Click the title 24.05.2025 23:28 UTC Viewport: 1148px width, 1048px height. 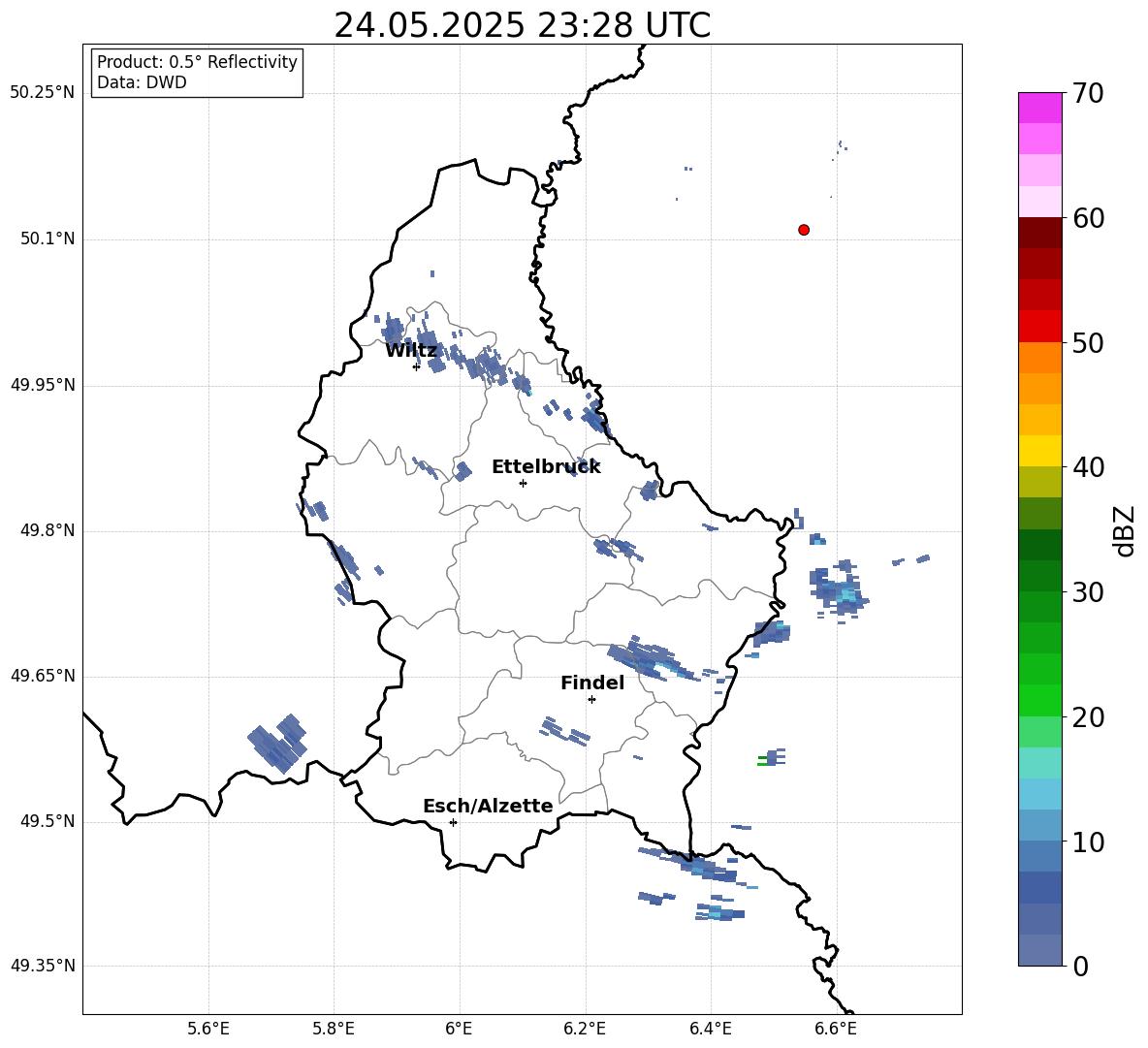coord(522,25)
